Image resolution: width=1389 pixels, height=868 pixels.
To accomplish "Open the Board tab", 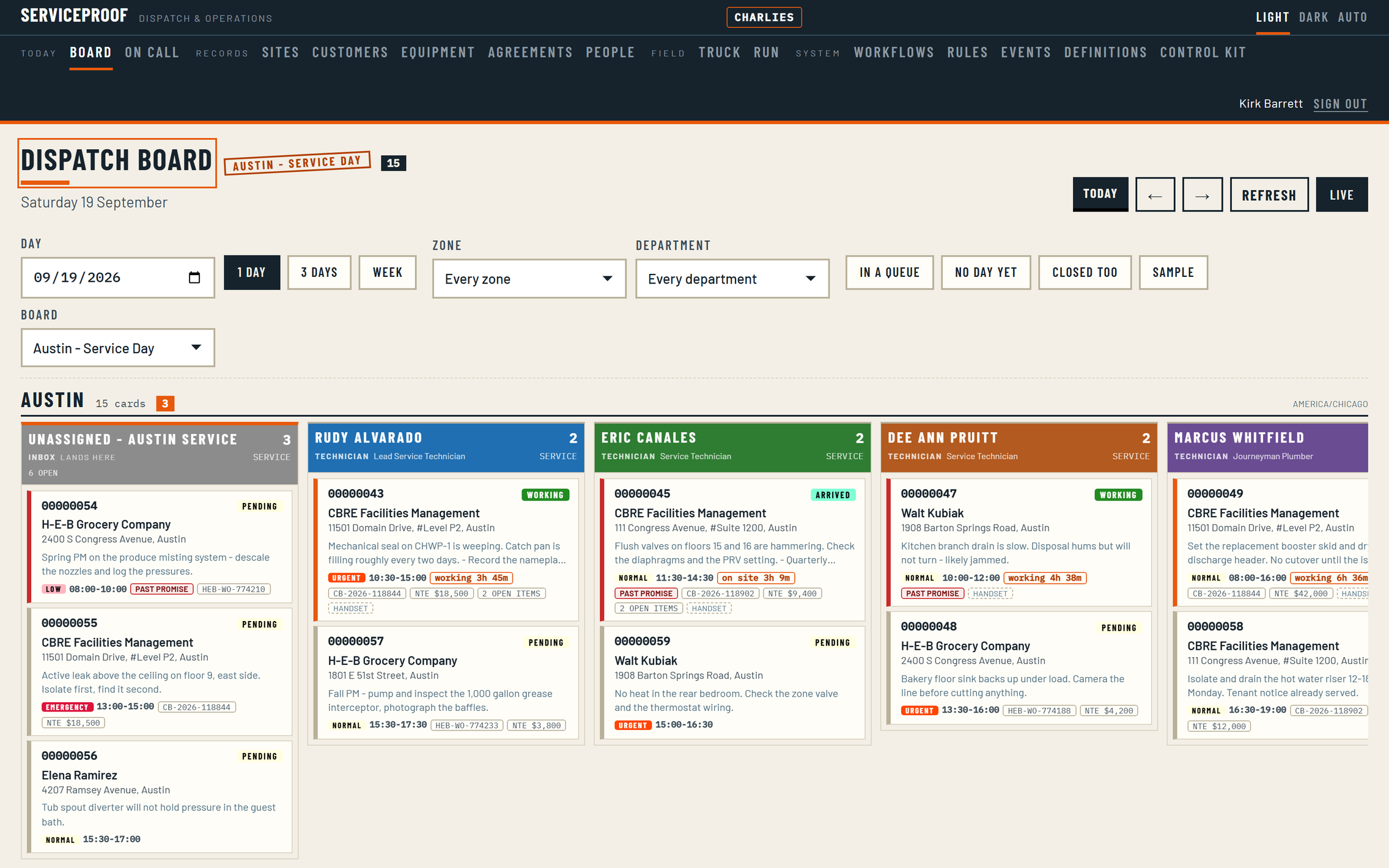I will (90, 53).
